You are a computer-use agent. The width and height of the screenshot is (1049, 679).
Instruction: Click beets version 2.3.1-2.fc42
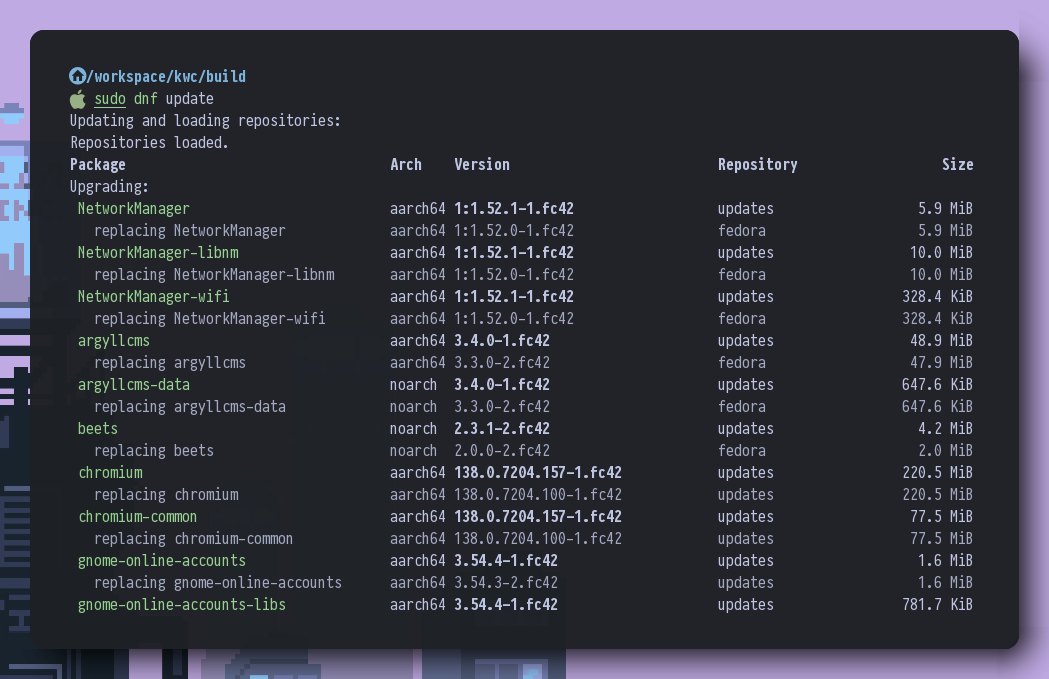[x=502, y=429]
